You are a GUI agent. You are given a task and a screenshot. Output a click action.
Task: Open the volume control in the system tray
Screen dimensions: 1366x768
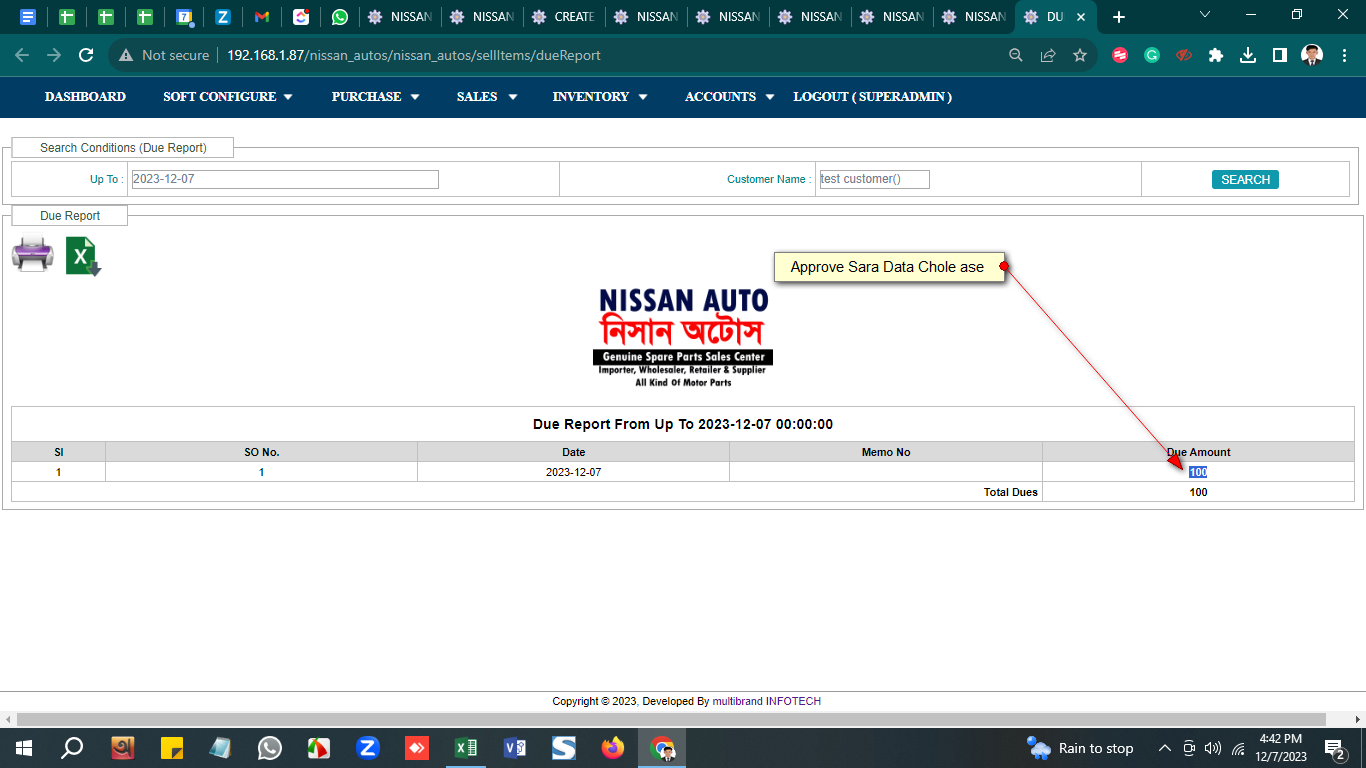1213,748
